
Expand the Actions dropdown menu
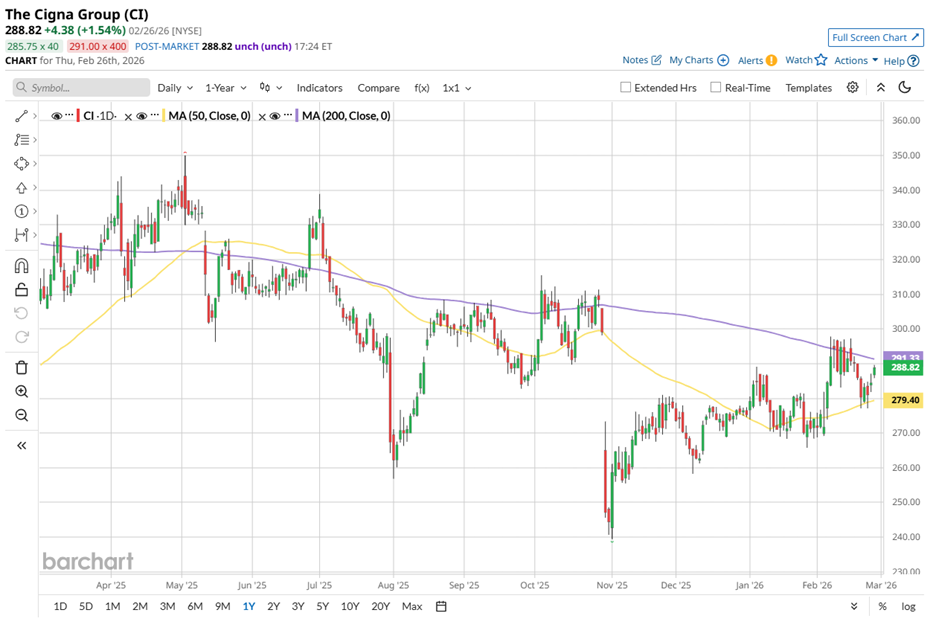tap(856, 60)
